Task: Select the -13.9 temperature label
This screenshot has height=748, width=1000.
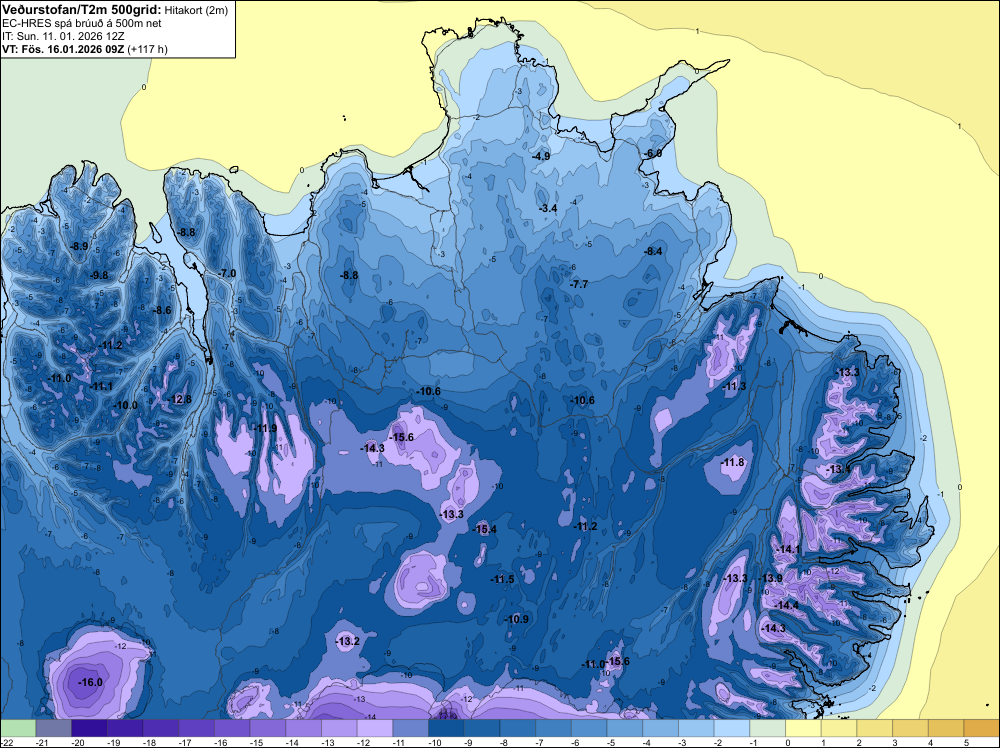Action: coord(770,578)
